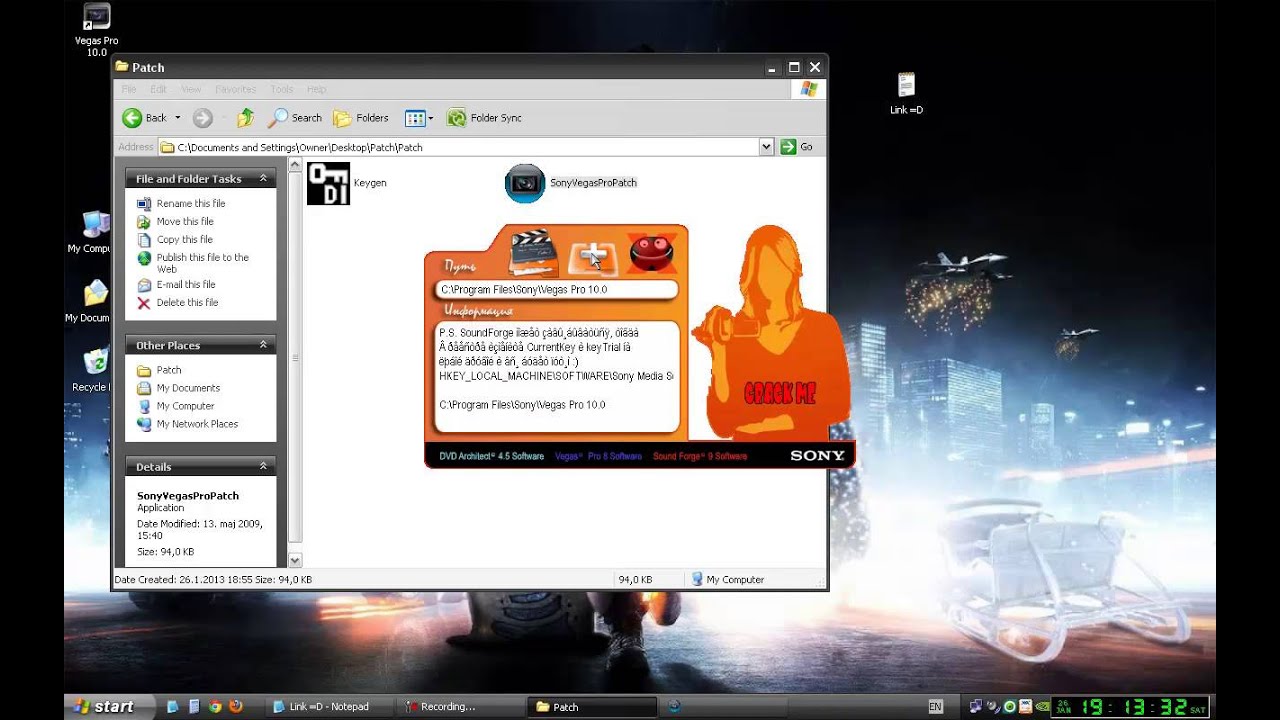Select the Keygen file in Patch folder

(x=347, y=183)
